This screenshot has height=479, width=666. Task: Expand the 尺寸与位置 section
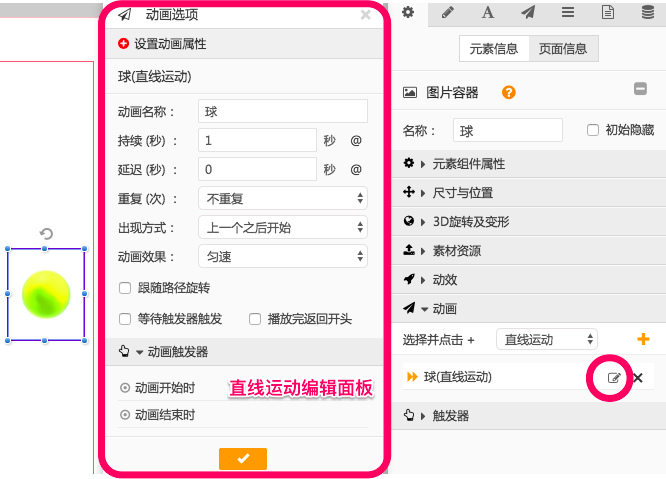click(462, 192)
